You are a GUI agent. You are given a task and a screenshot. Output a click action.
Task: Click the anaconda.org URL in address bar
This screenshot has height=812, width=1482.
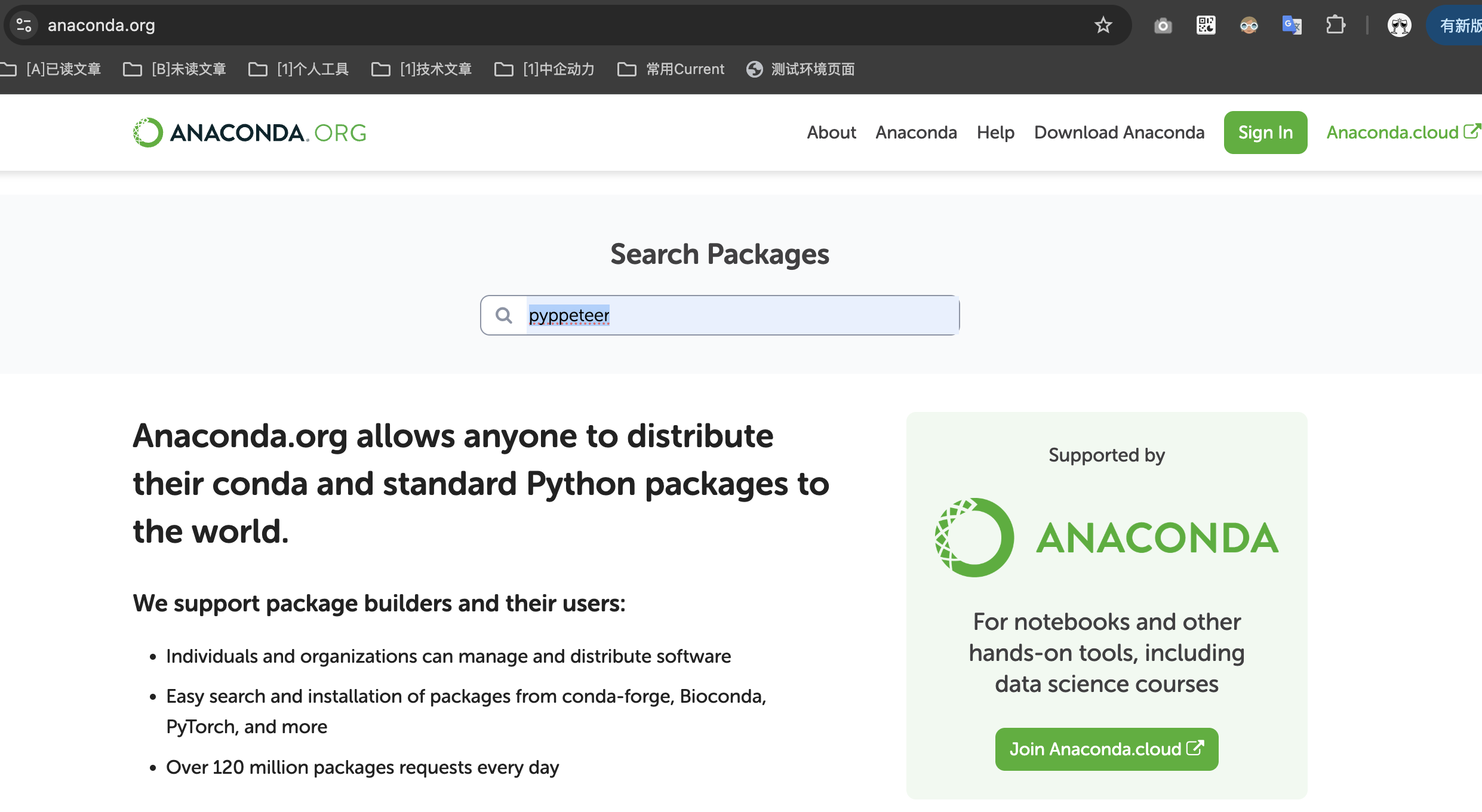pyautogui.click(x=102, y=25)
